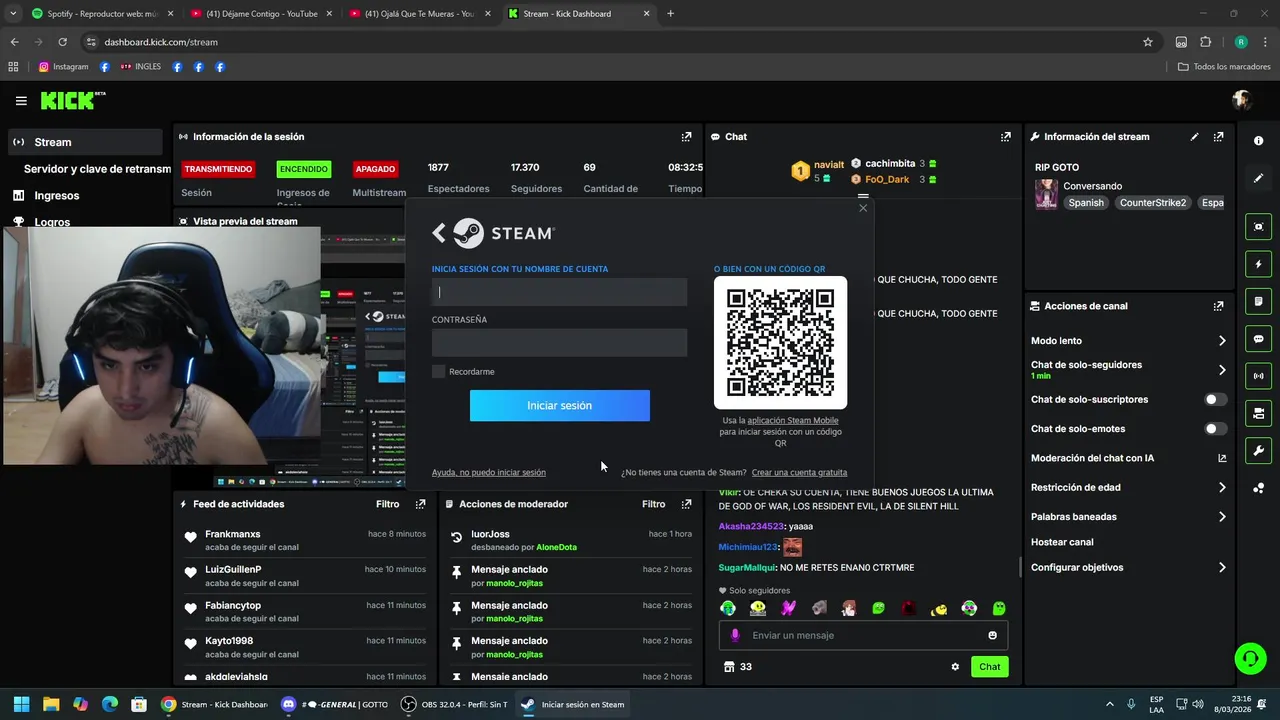
Task: Switch to Déjame Contigo YouTube tab
Action: 261,14
